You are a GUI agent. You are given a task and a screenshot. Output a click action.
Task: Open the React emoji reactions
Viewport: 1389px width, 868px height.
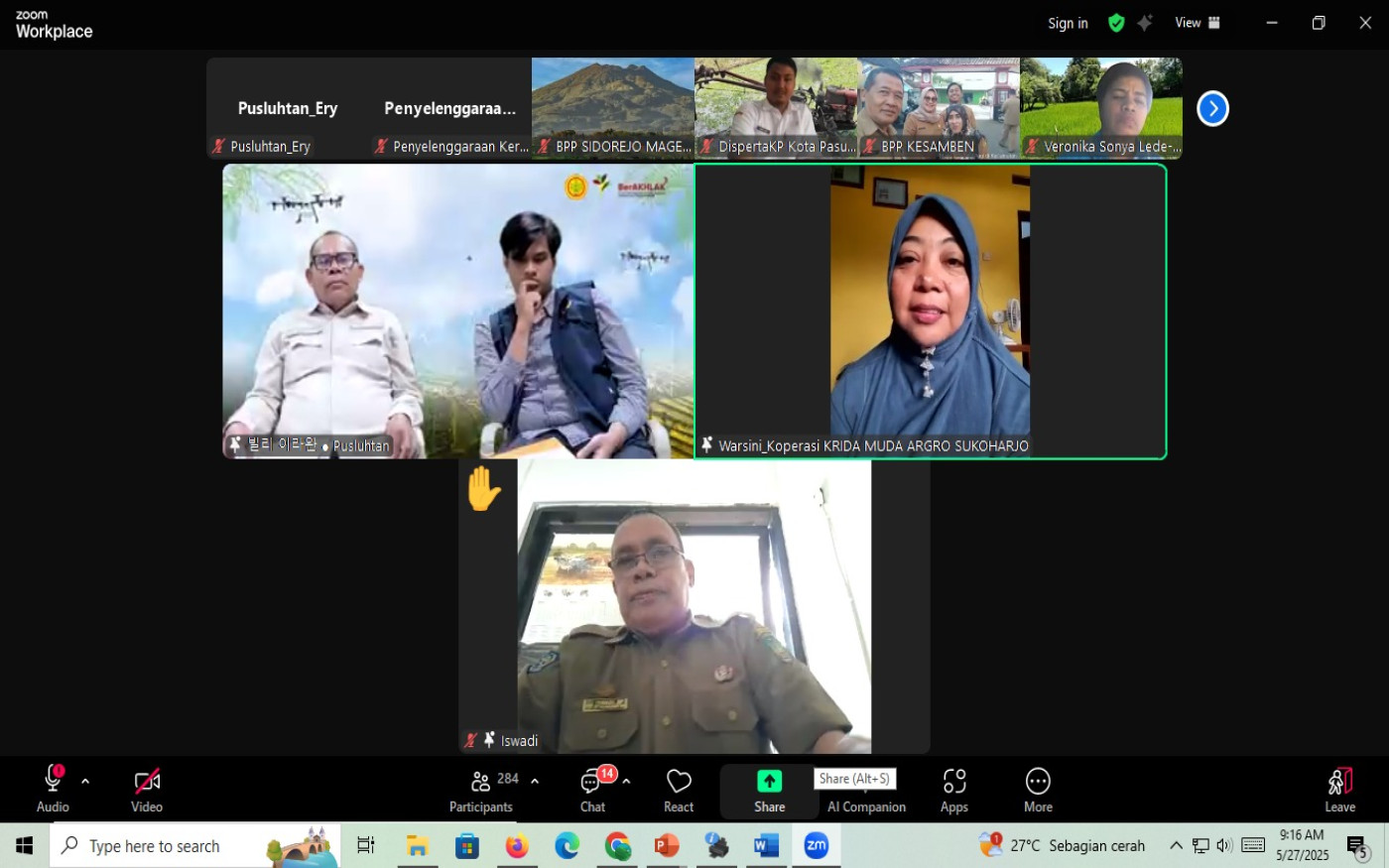coord(679,791)
